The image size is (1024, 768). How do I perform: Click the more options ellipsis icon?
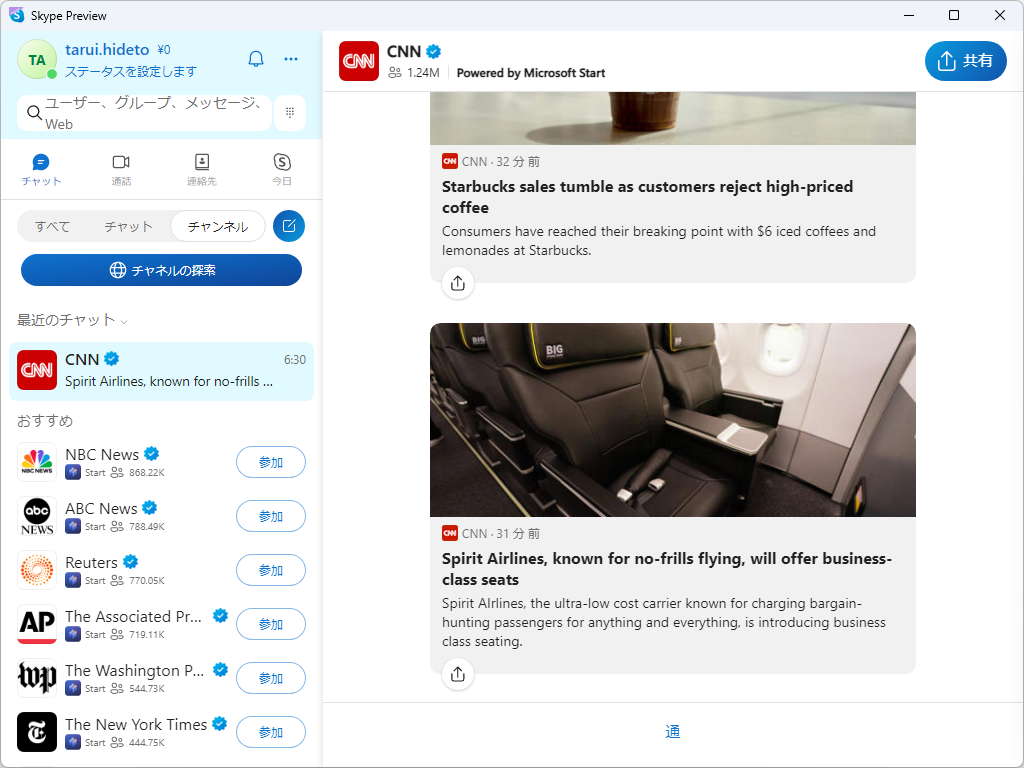point(290,59)
